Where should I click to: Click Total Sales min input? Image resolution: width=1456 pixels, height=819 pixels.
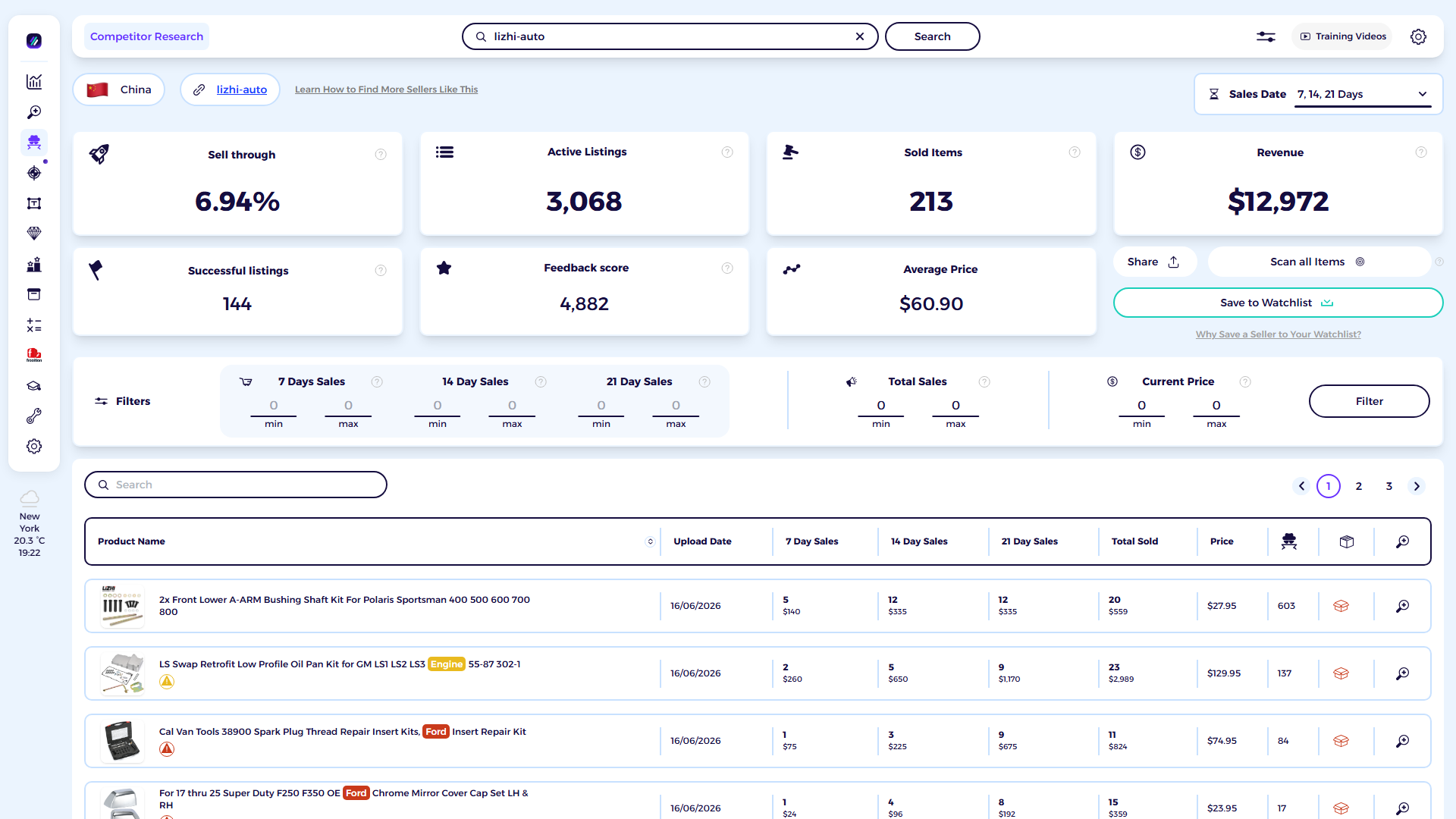pyautogui.click(x=881, y=406)
